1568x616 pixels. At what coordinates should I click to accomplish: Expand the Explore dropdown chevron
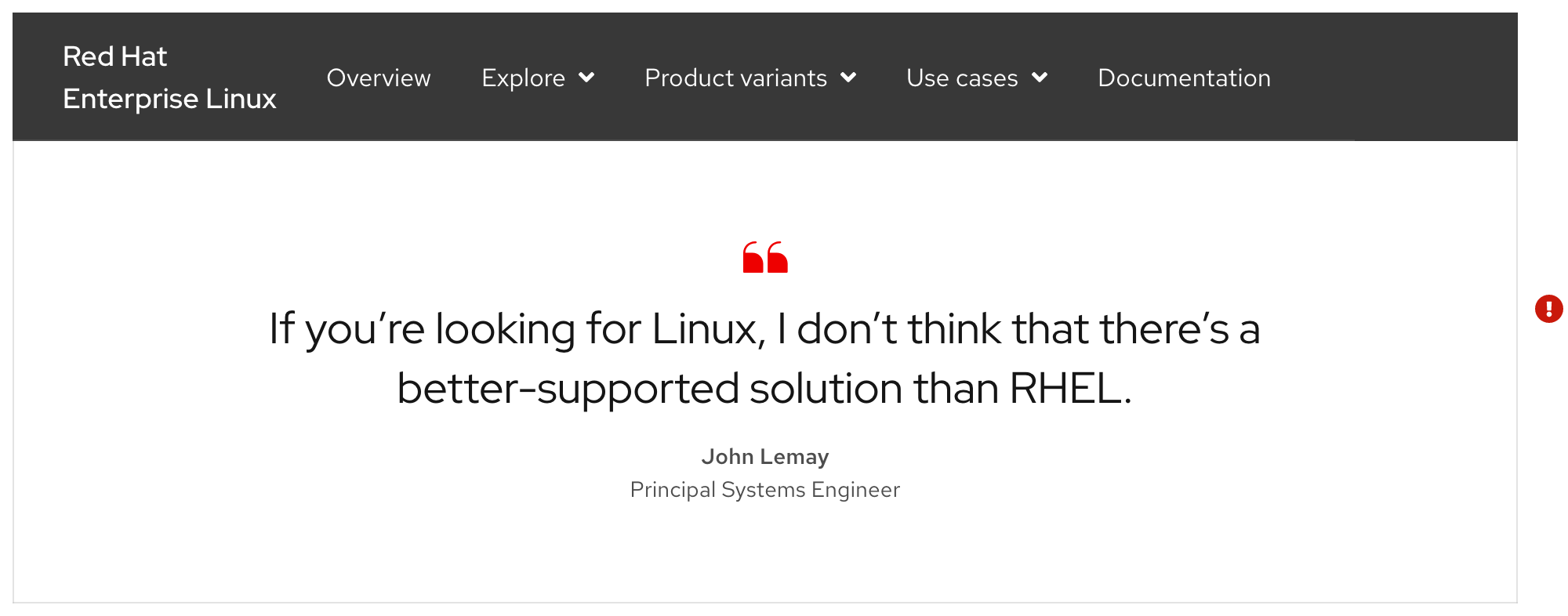(587, 78)
